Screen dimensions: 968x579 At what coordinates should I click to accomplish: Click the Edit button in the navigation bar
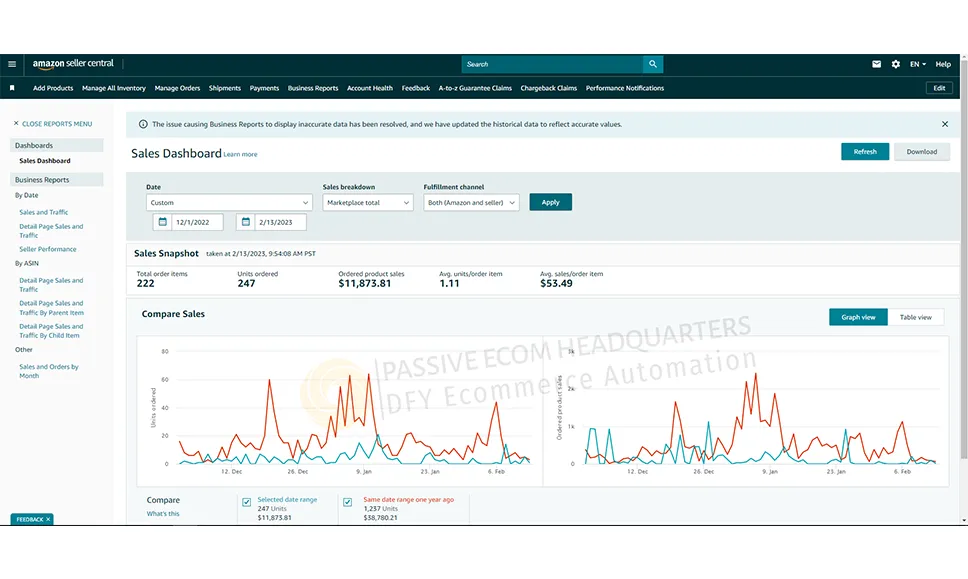(939, 88)
